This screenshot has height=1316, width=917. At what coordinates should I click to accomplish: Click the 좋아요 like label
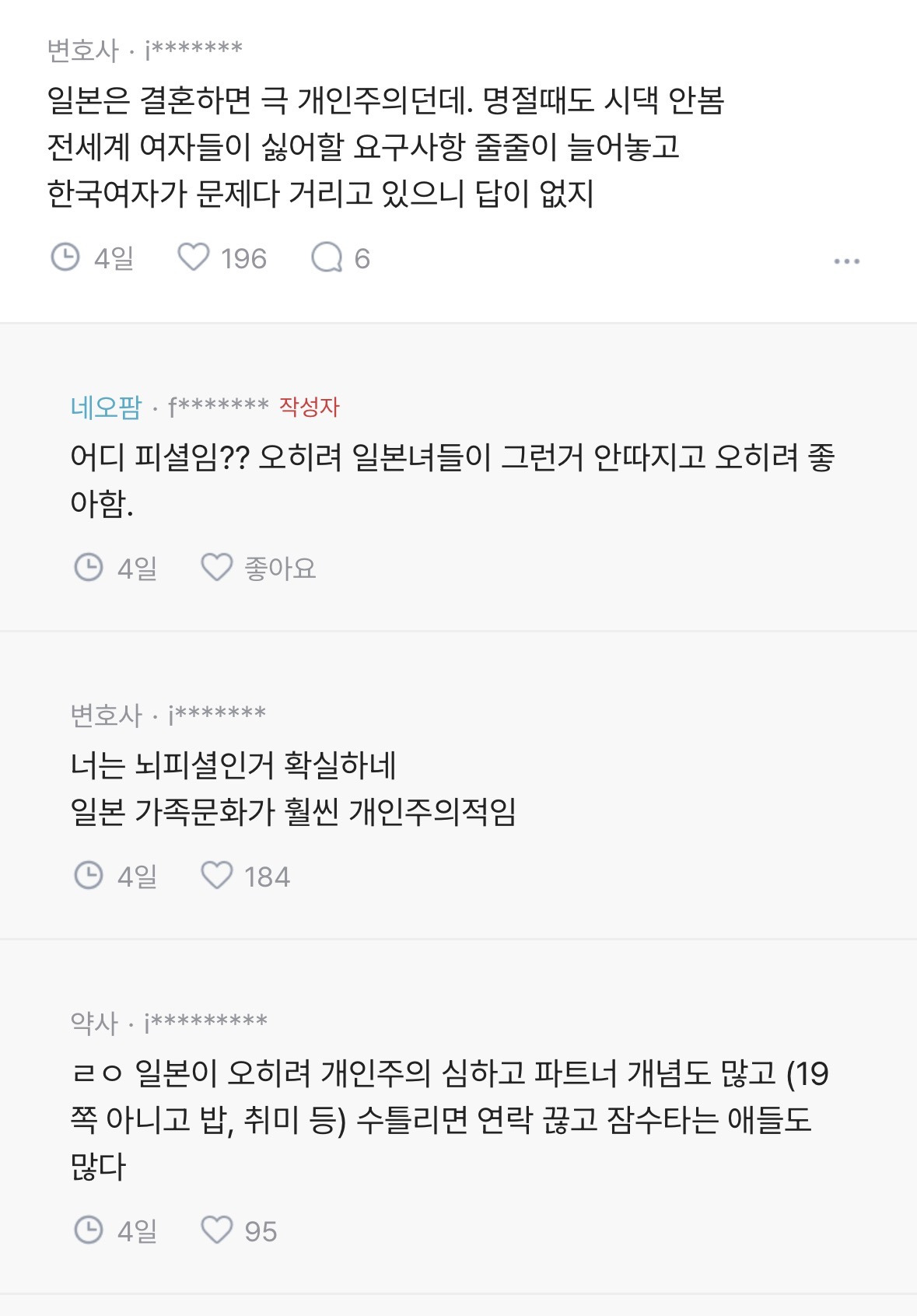click(280, 569)
